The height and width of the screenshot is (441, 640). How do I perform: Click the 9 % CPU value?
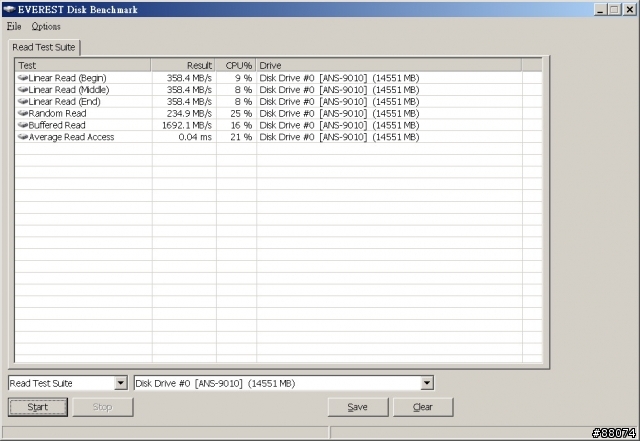coord(244,78)
